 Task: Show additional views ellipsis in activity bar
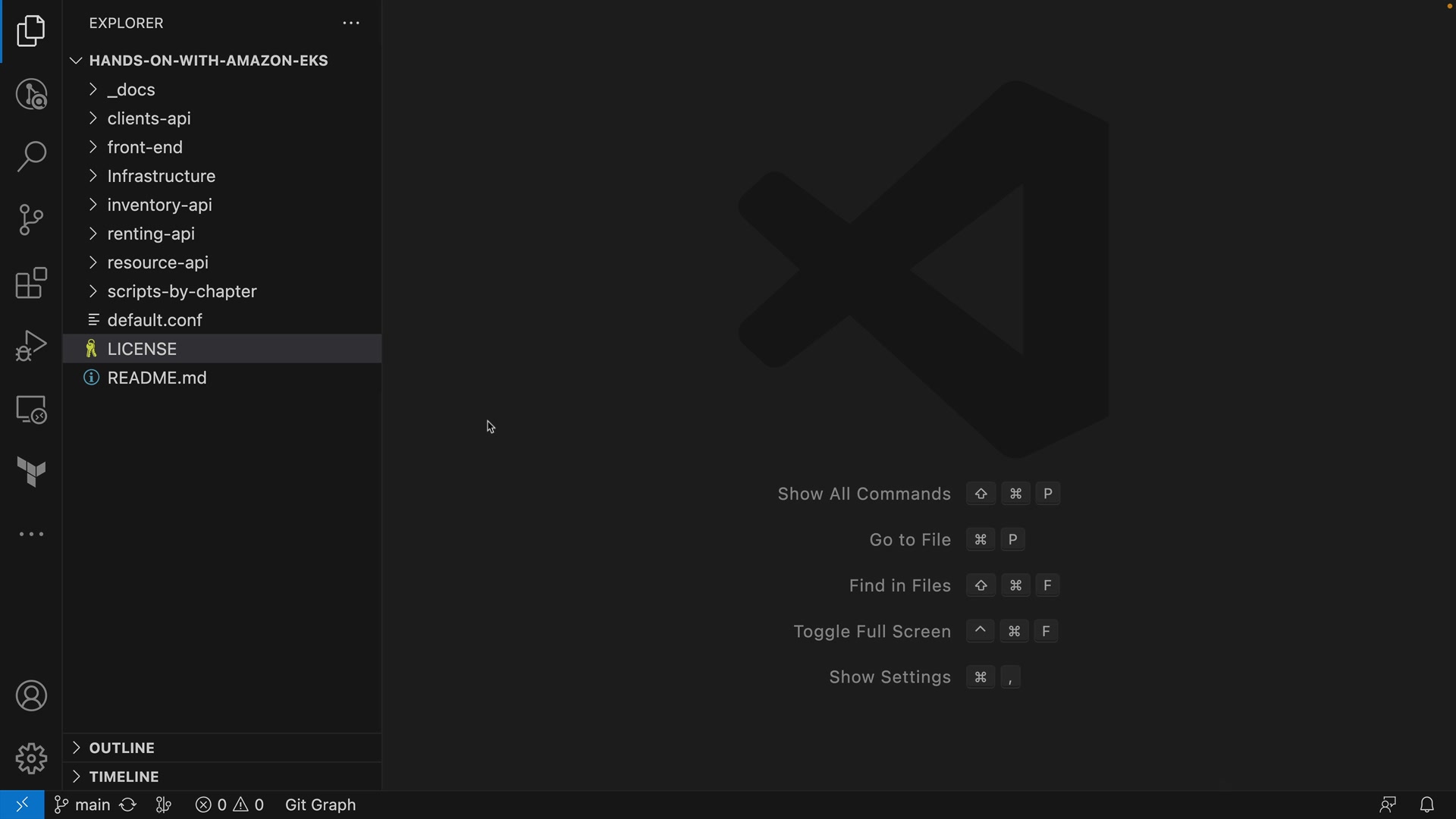(31, 535)
